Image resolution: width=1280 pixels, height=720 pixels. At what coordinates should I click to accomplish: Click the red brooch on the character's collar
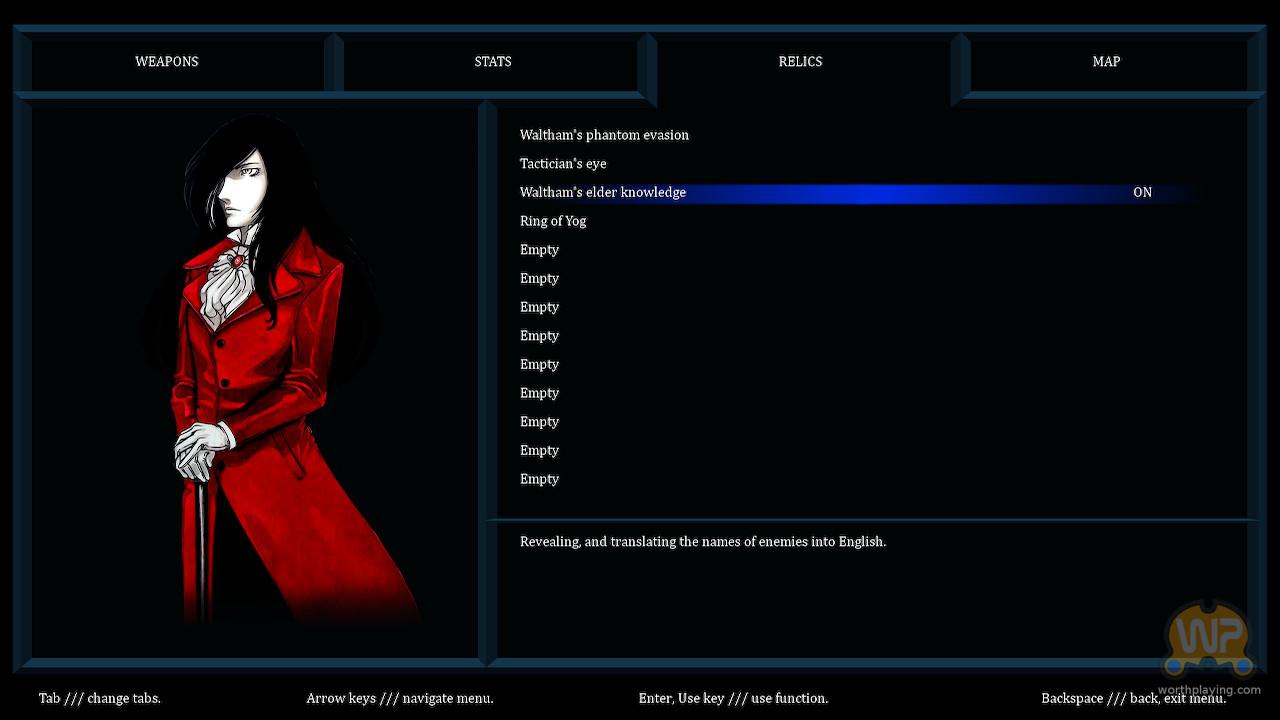[238, 260]
